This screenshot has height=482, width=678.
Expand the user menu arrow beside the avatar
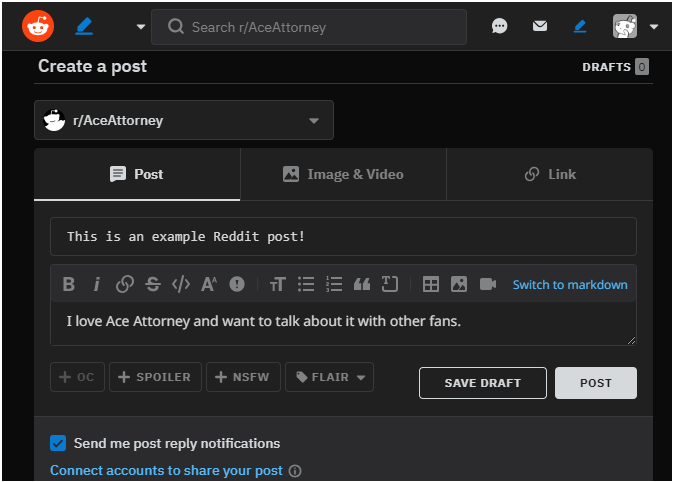coord(654,27)
